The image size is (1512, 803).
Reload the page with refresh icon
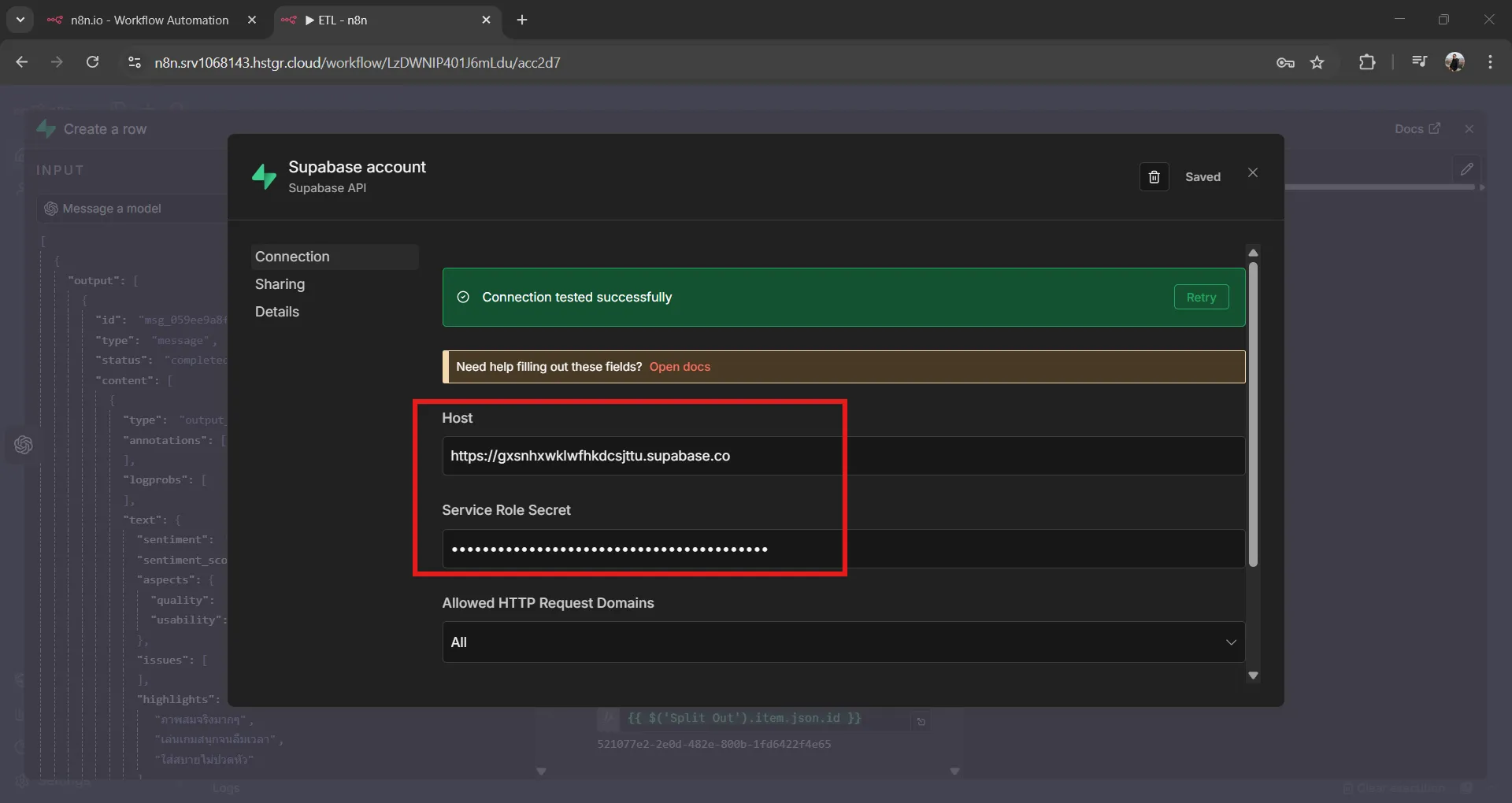(x=92, y=62)
